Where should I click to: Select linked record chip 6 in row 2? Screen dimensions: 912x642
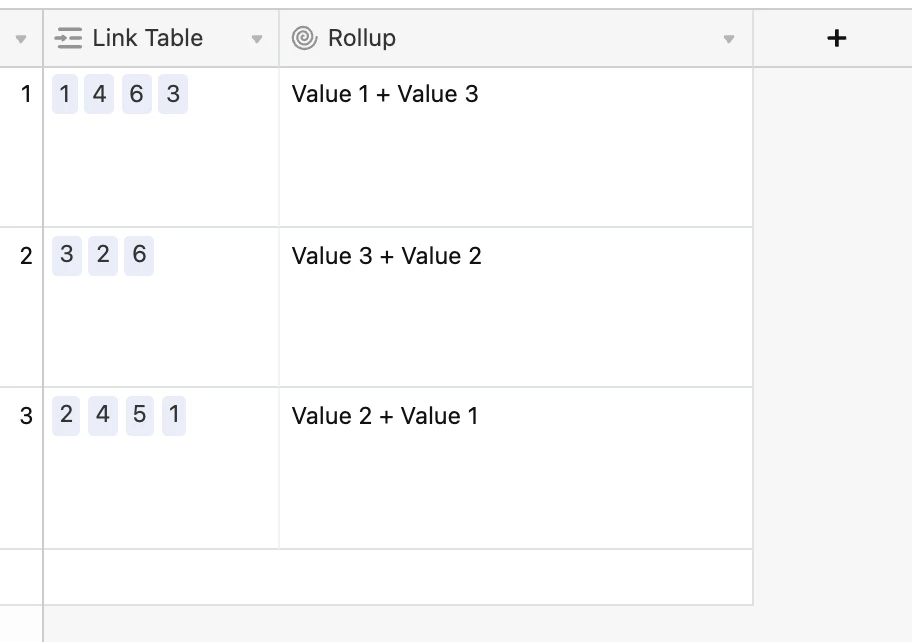point(139,255)
